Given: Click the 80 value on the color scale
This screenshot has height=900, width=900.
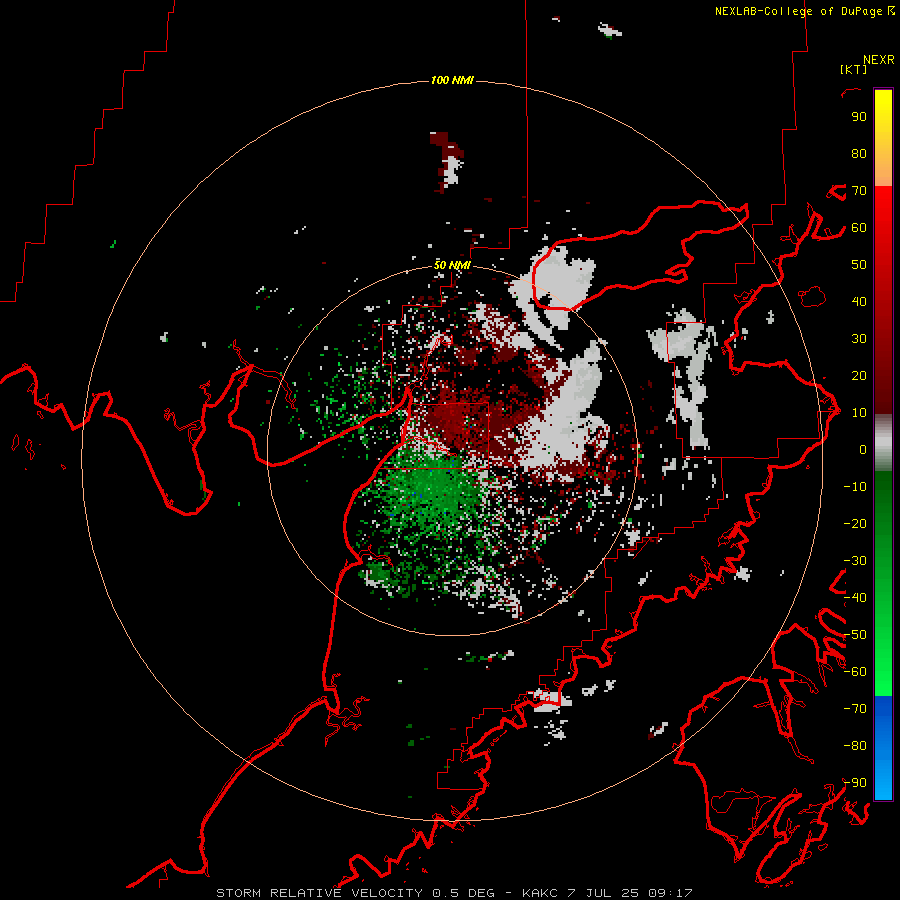Looking at the screenshot, I should pyautogui.click(x=859, y=154).
